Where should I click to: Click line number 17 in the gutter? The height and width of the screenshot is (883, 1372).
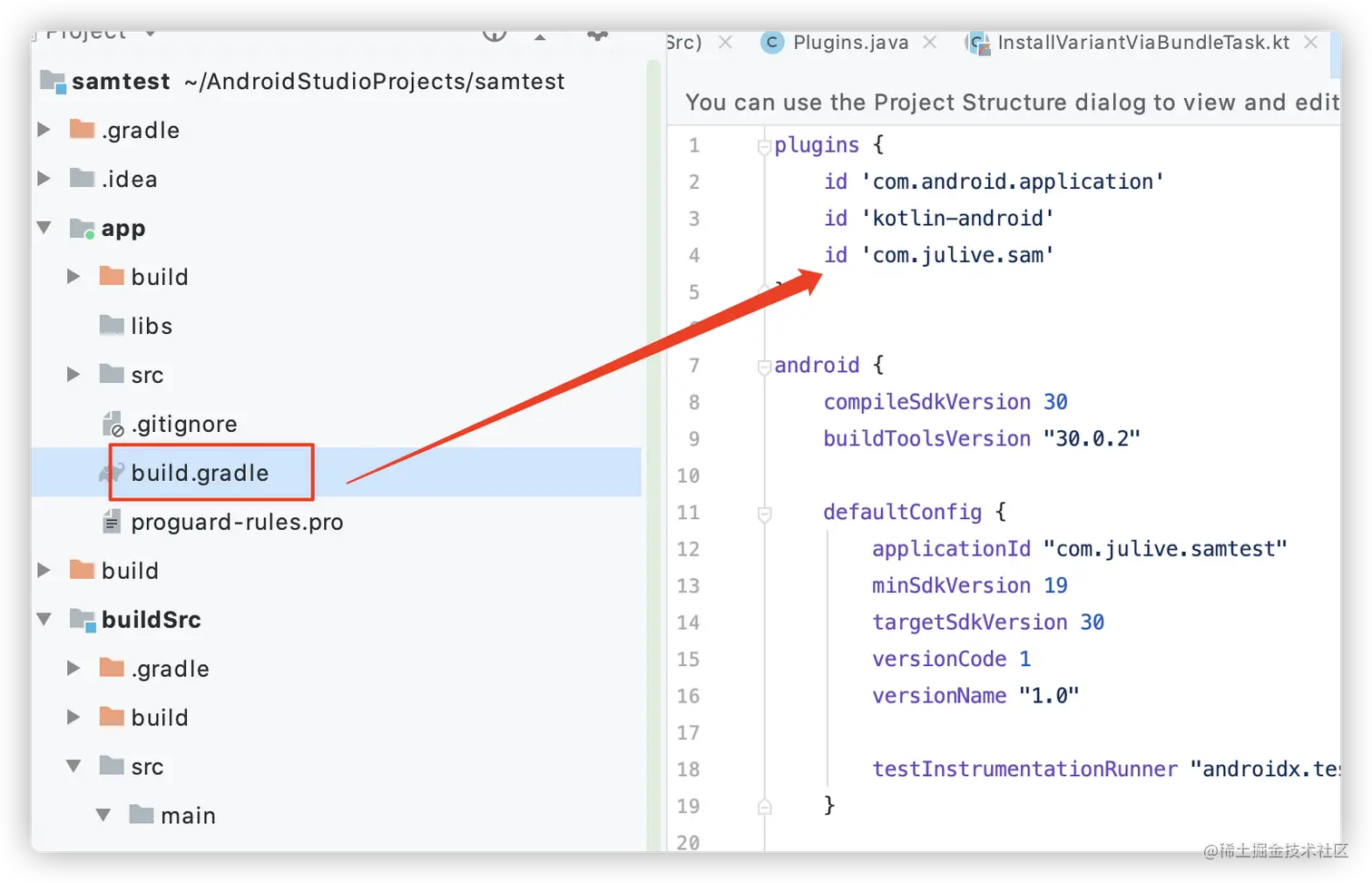(688, 732)
